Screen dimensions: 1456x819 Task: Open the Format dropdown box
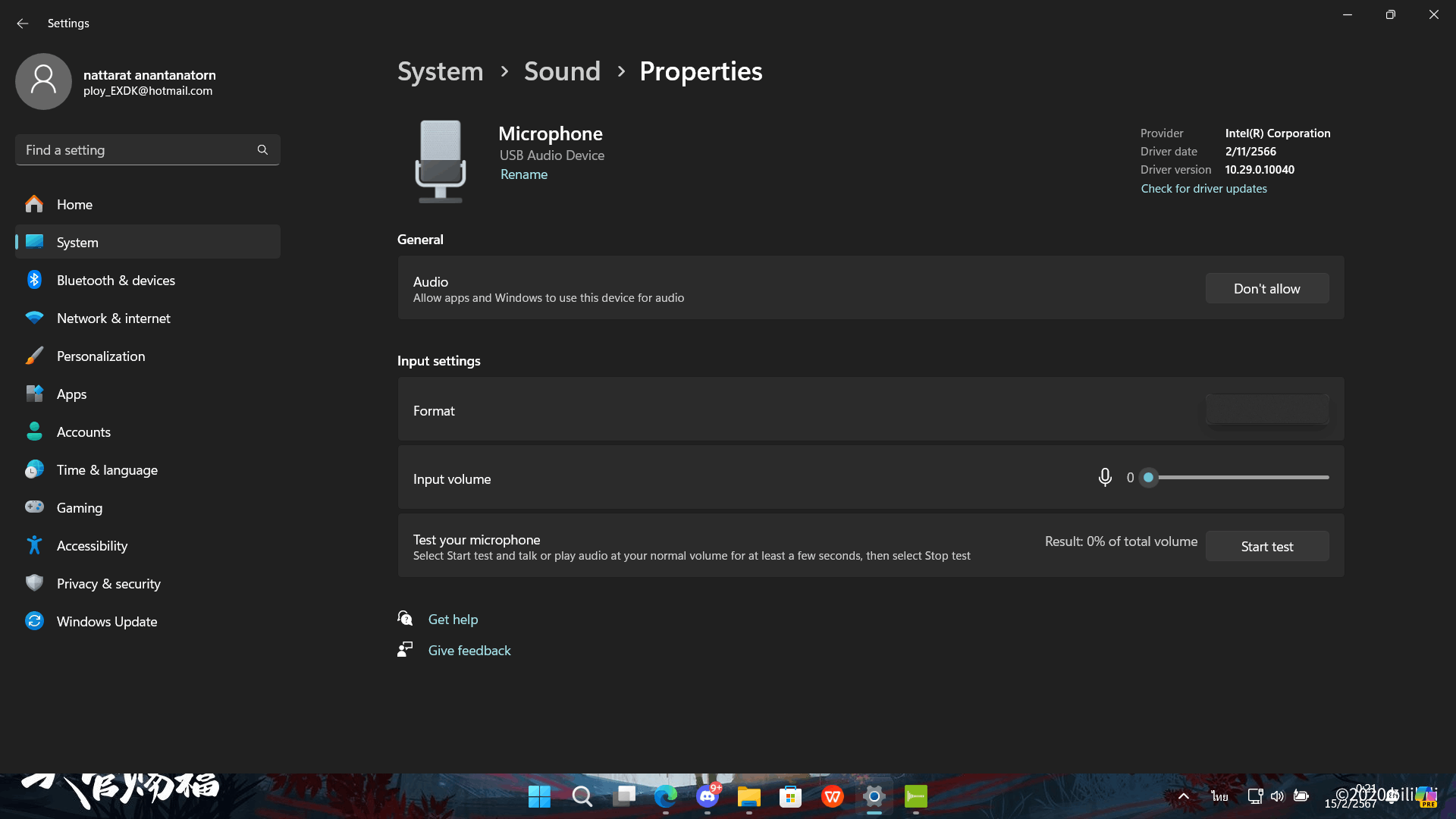click(x=1266, y=409)
